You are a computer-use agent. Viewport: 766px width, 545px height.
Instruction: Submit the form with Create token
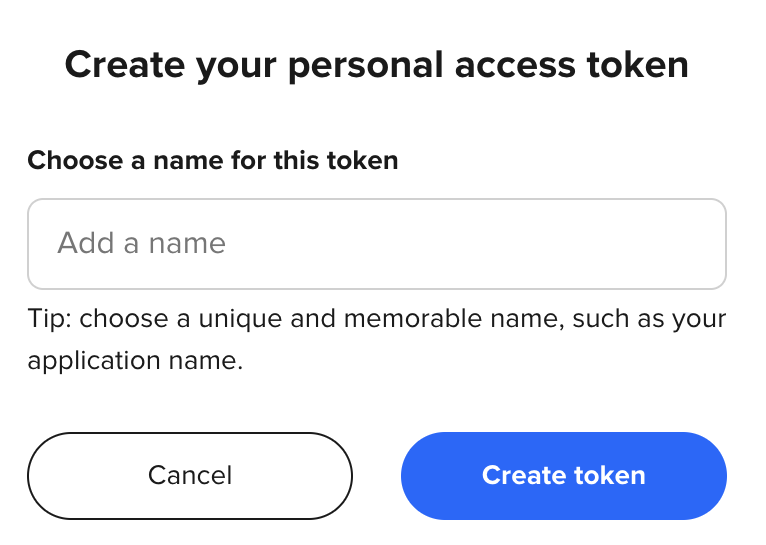[x=563, y=476]
